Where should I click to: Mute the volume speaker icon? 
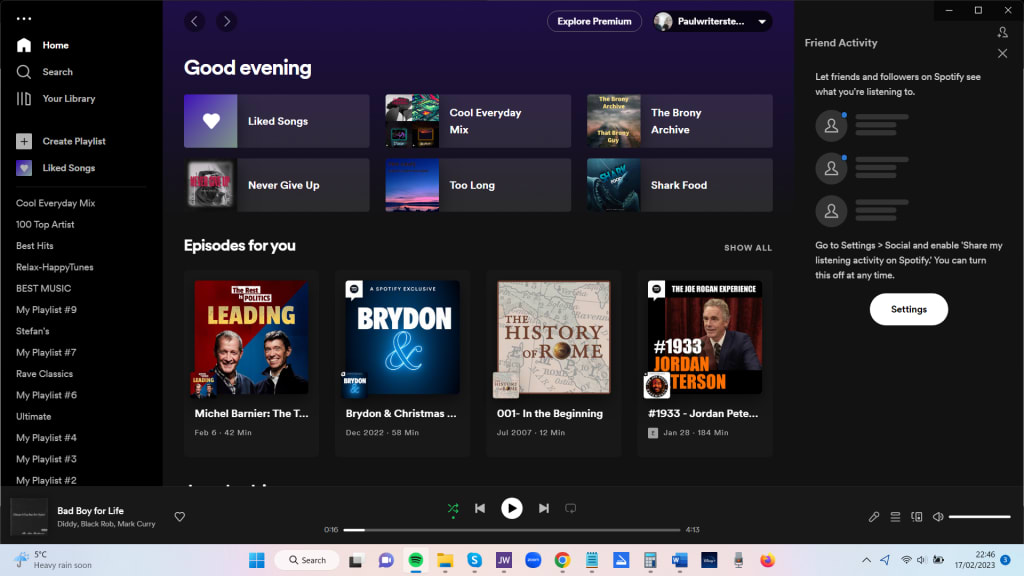938,517
